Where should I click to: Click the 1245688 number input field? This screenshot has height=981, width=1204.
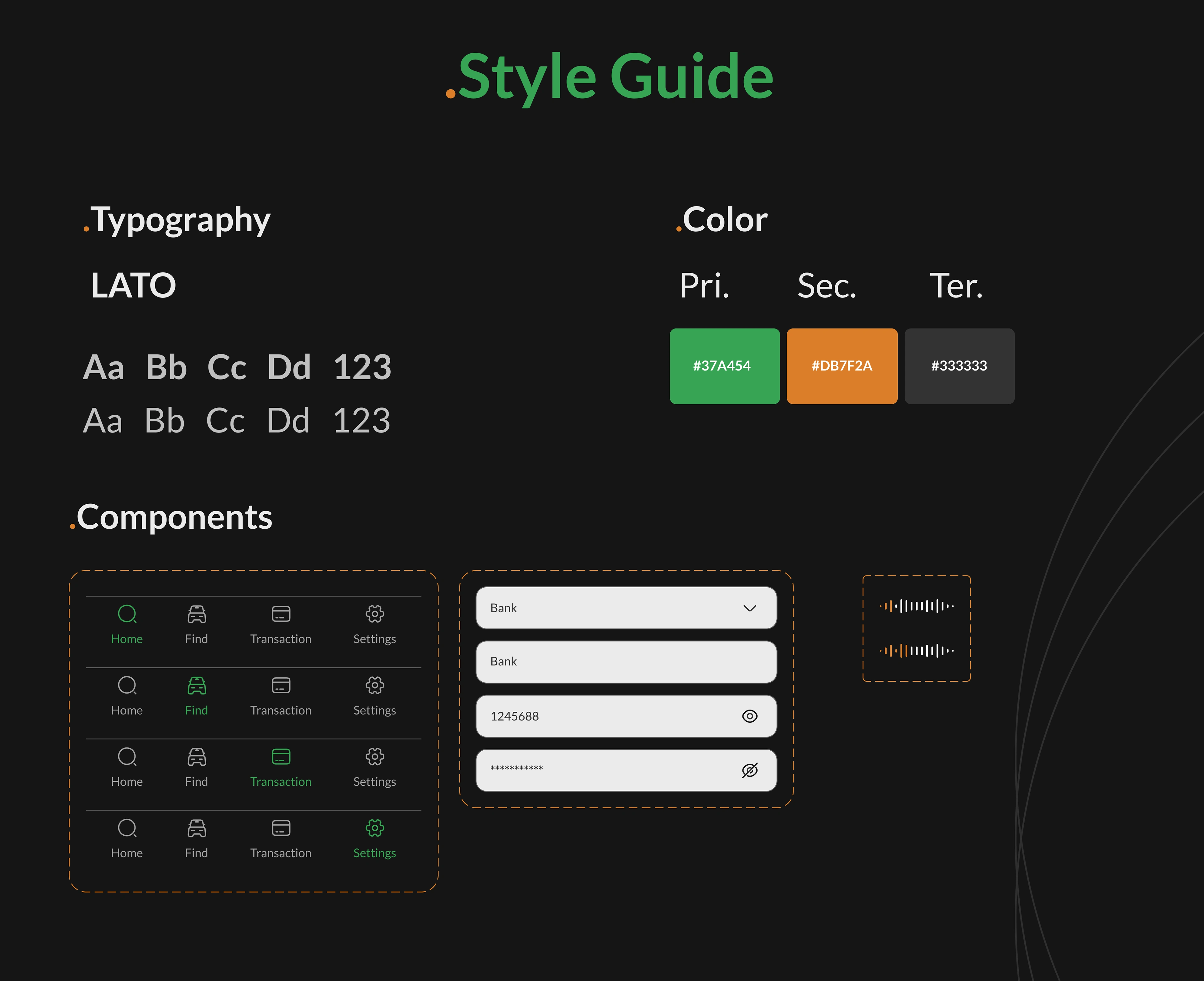point(626,716)
